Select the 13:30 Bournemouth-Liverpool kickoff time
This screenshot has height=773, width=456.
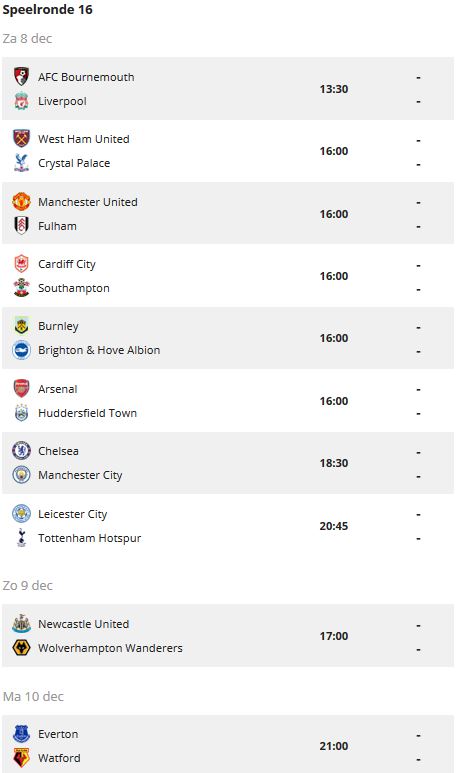coord(334,89)
